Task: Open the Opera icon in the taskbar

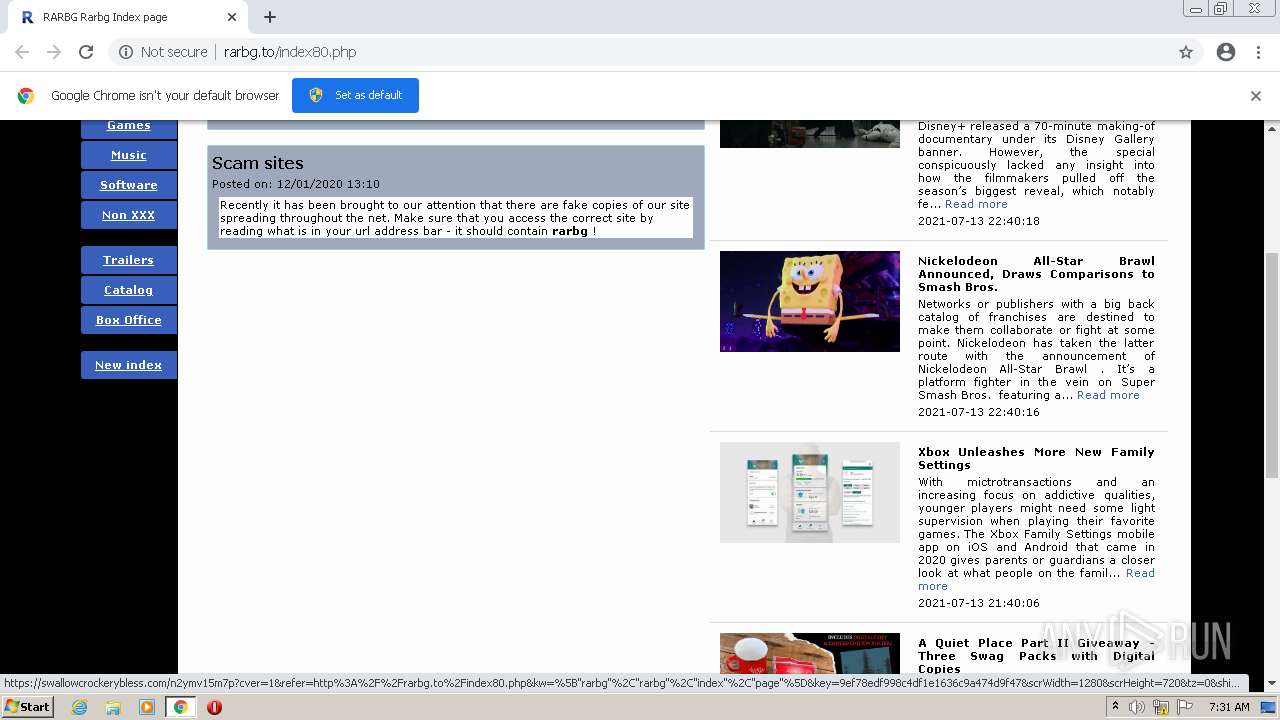Action: click(214, 707)
